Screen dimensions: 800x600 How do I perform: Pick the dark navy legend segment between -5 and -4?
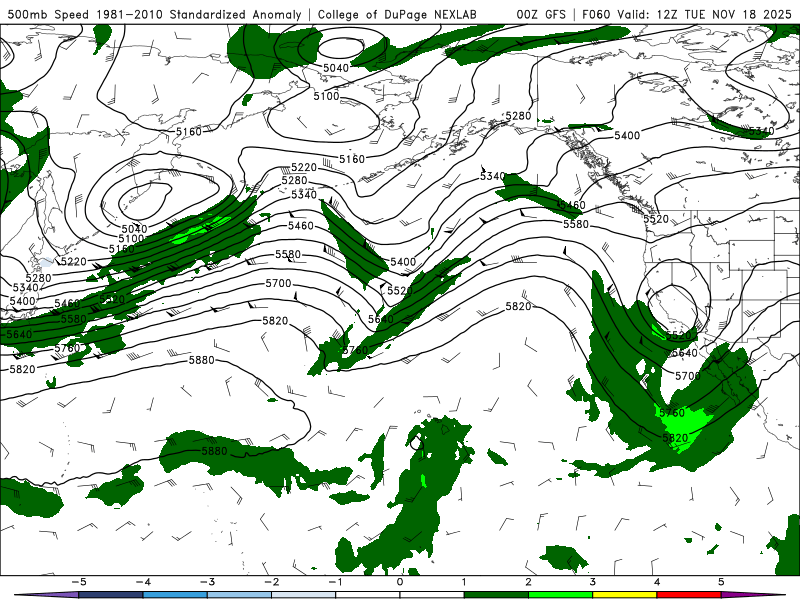(111, 595)
